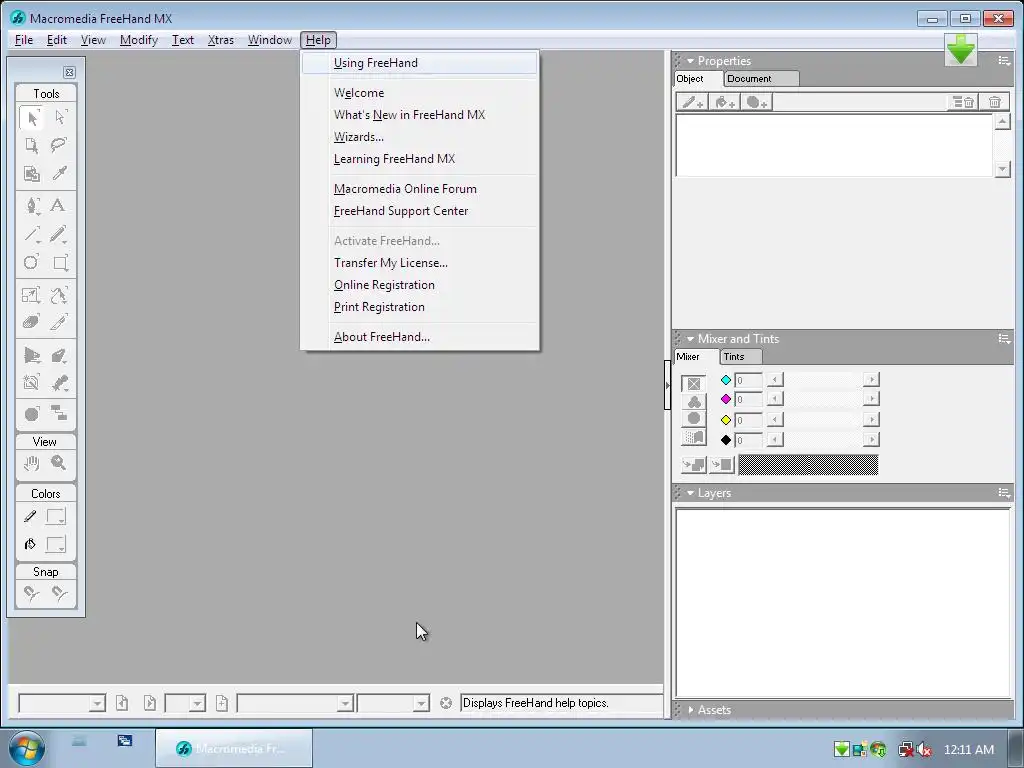1024x768 pixels.
Task: Open the fill color dropdown in Colors
Action: point(56,544)
